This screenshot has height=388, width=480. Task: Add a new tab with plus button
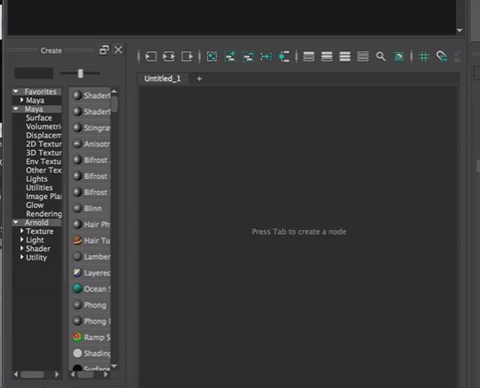(x=199, y=79)
